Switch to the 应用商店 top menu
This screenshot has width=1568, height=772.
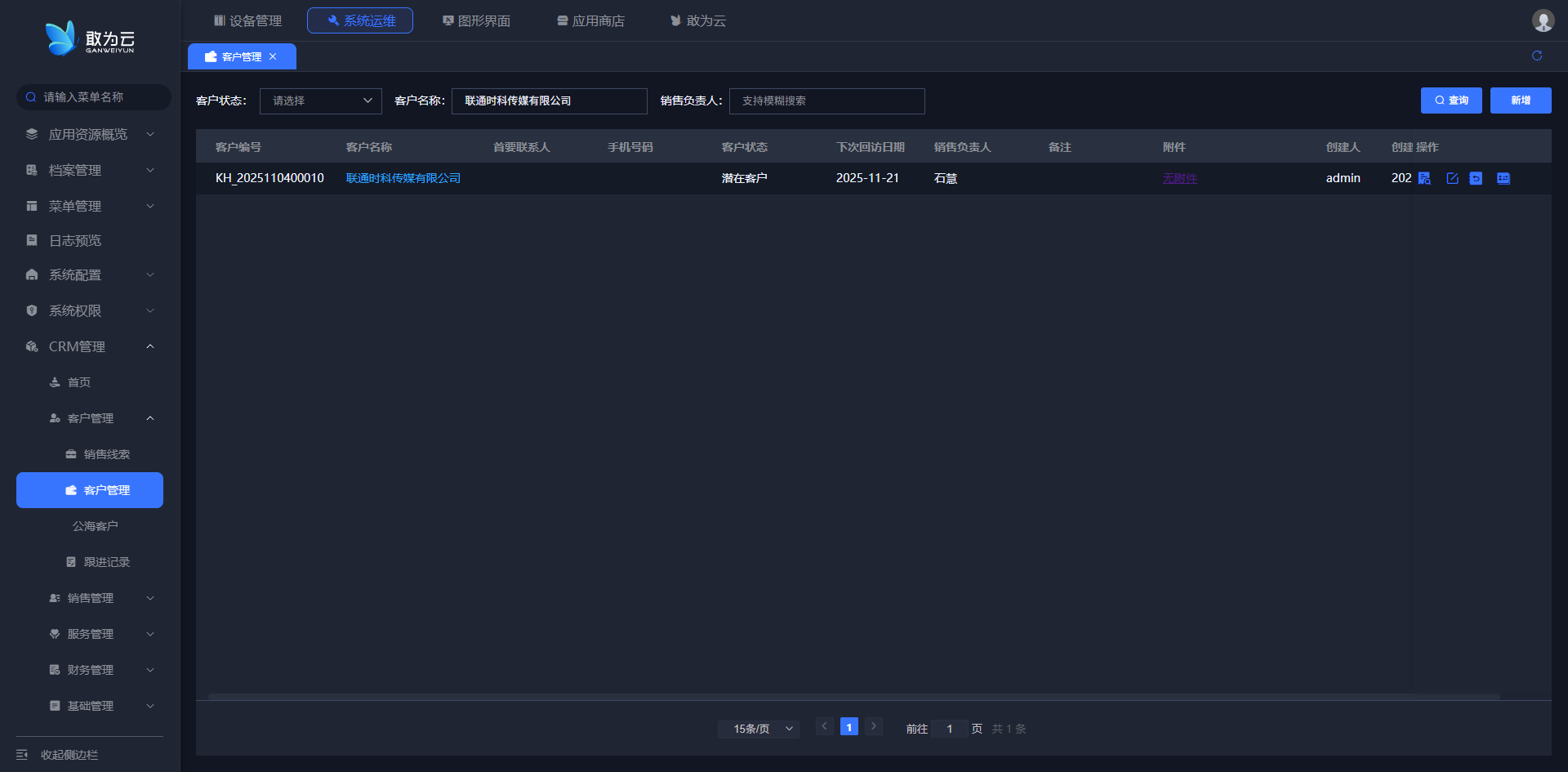coord(590,20)
